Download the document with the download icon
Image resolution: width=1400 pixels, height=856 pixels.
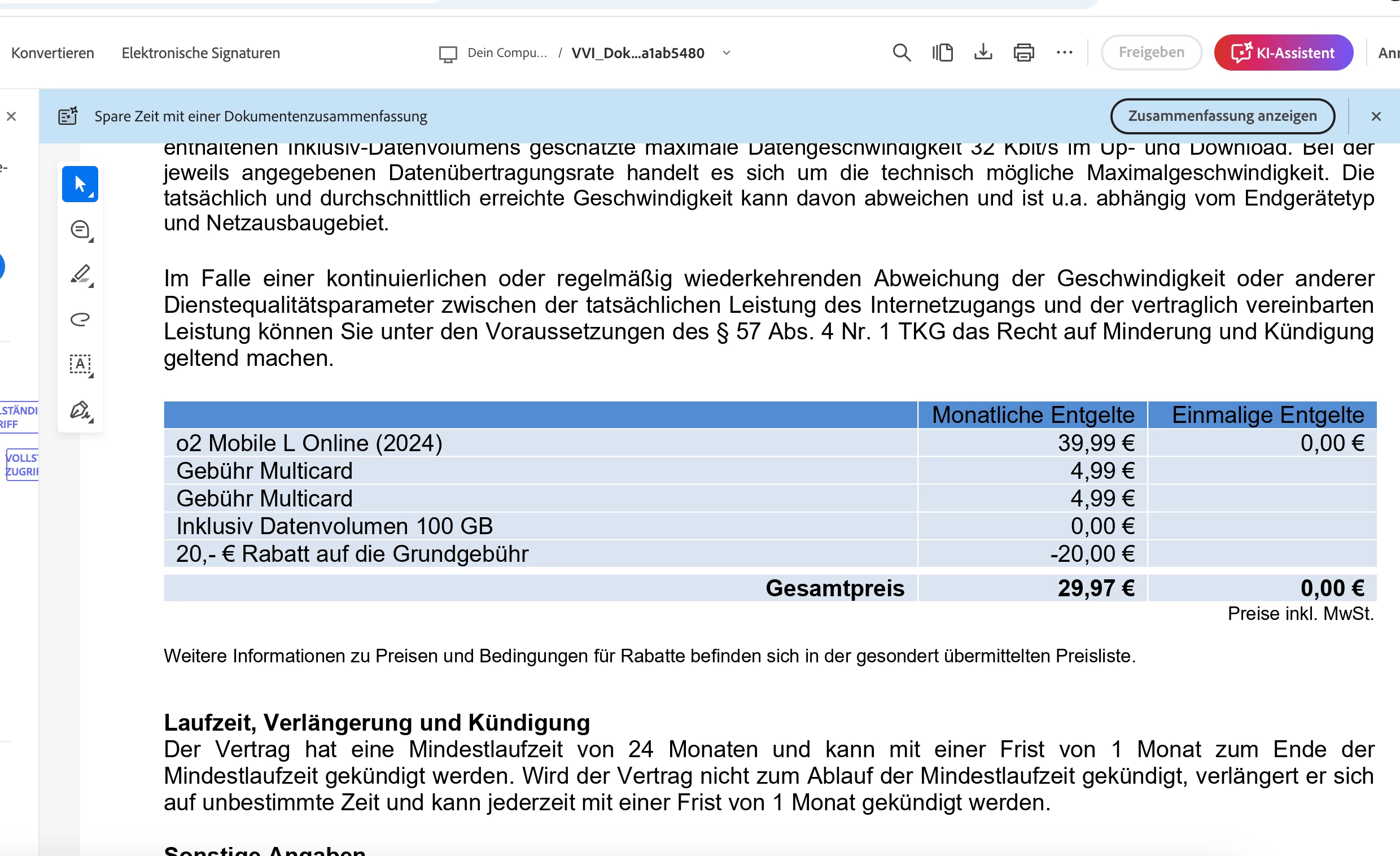click(x=983, y=53)
